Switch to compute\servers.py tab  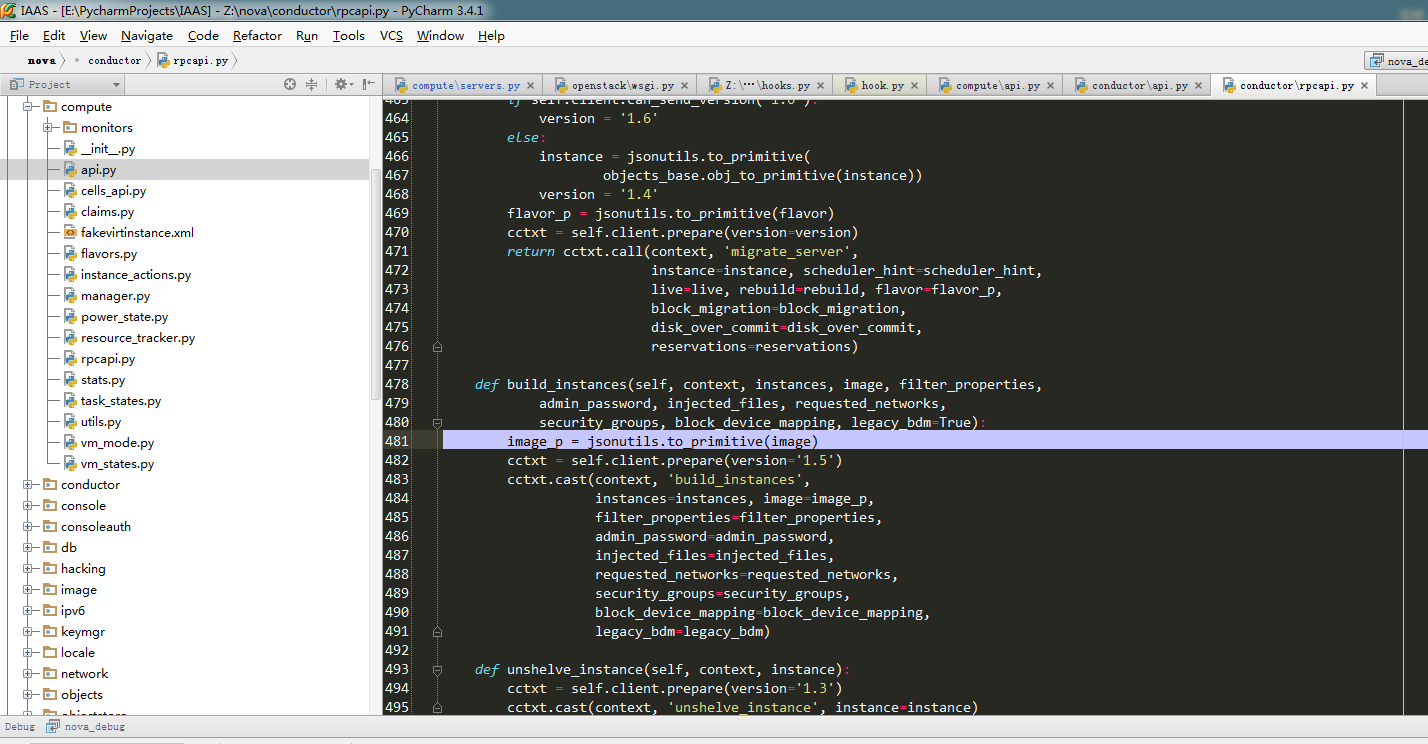[465, 85]
